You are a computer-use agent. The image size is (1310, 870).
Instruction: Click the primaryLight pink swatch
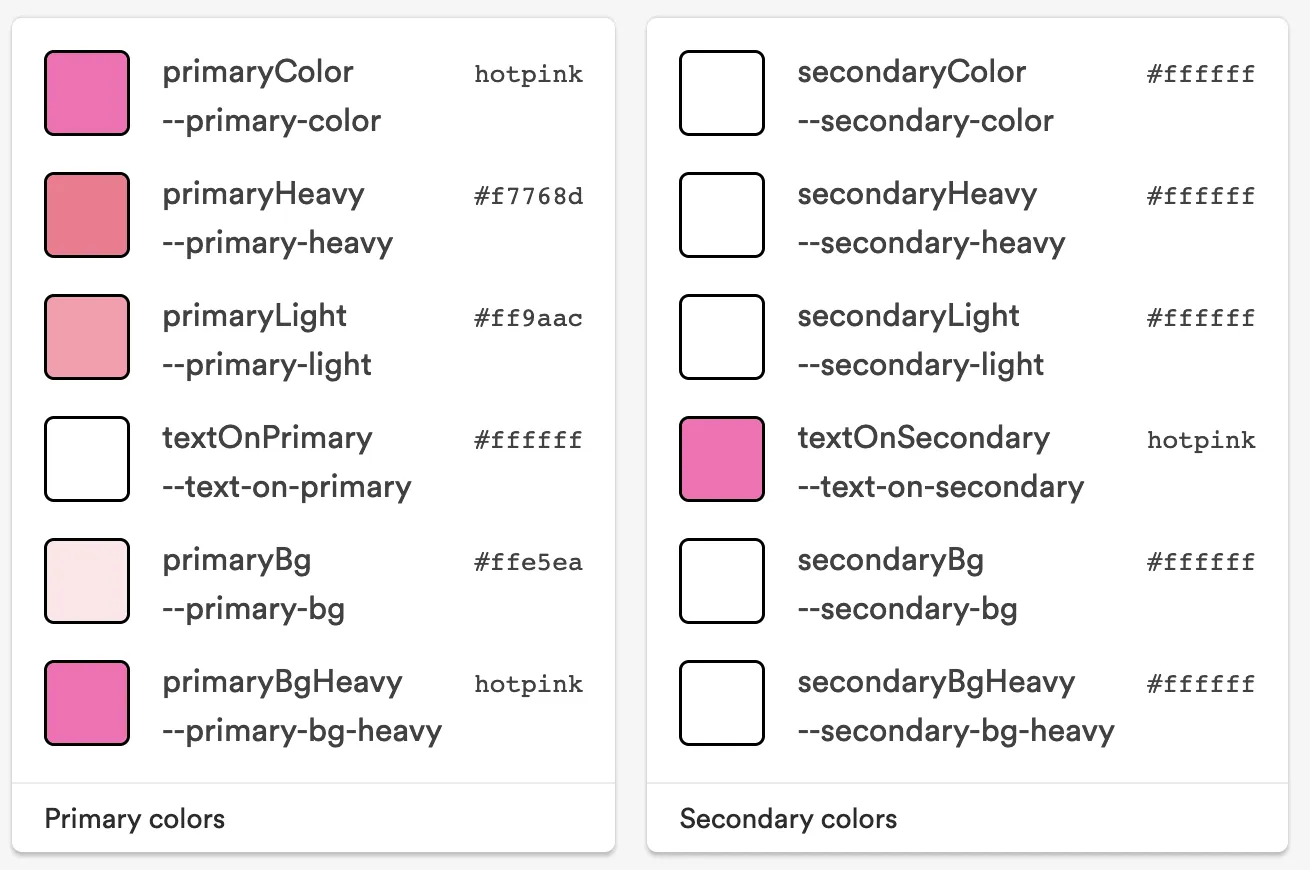(x=86, y=337)
